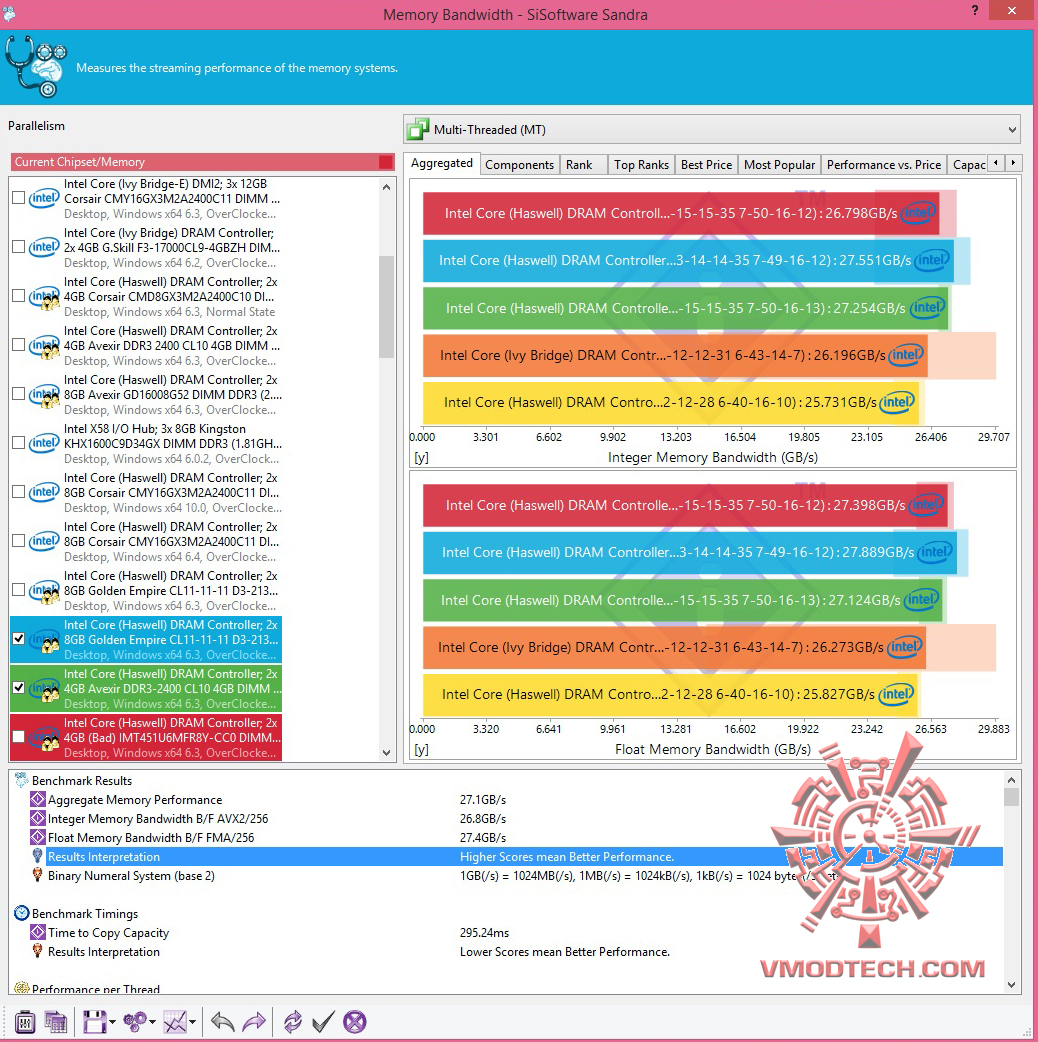1038x1042 pixels.
Task: Click the 295.24ms timing value
Action: [x=484, y=932]
